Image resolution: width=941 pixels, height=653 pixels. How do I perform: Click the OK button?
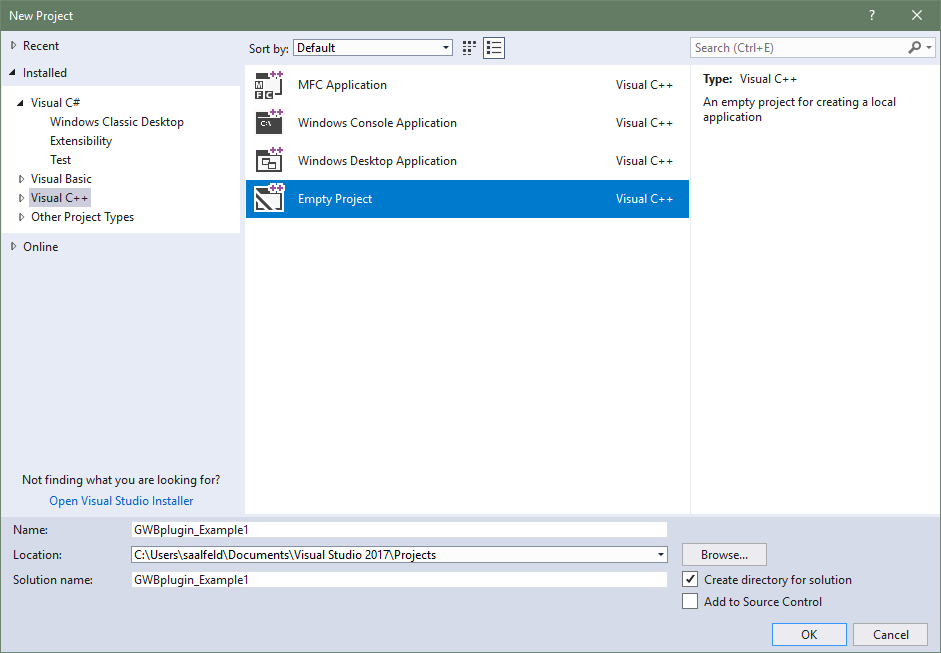(x=809, y=634)
